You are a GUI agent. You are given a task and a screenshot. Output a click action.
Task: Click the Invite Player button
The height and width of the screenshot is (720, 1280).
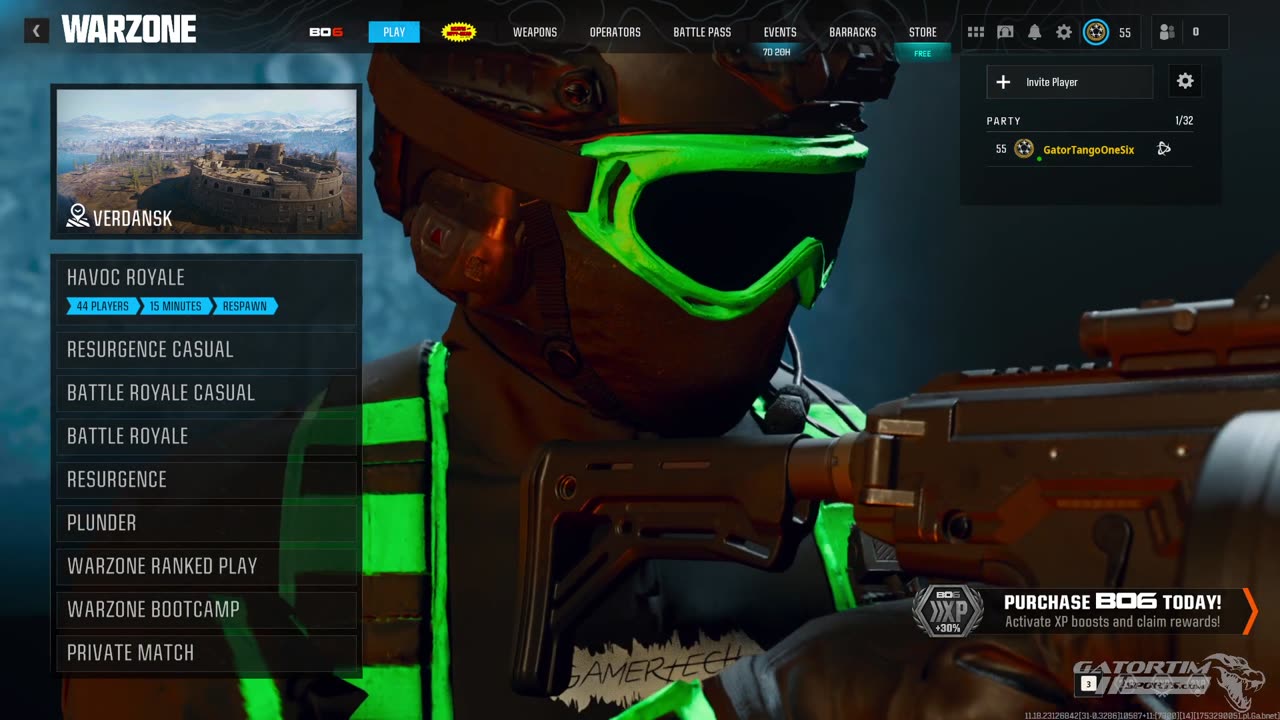[x=1070, y=82]
